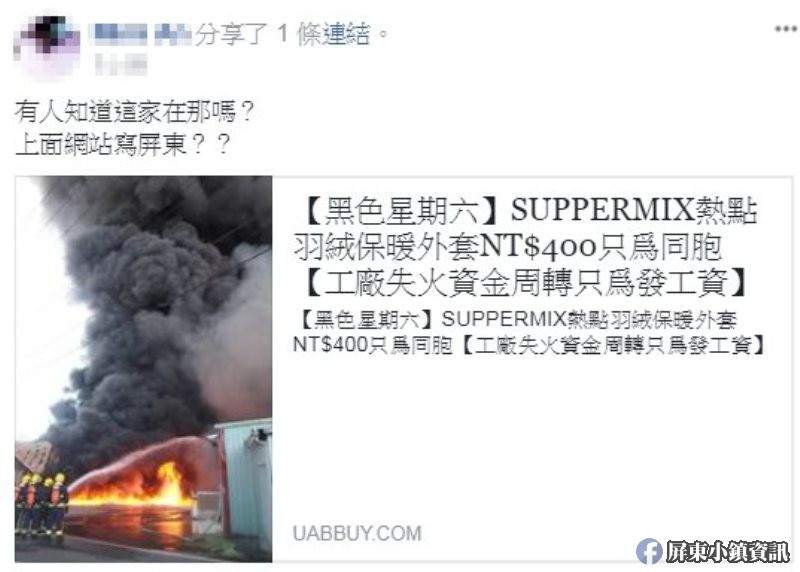Image resolution: width=800 pixels, height=572 pixels.
Task: Click the 分享了 1 條連結 text
Action: [x=292, y=34]
